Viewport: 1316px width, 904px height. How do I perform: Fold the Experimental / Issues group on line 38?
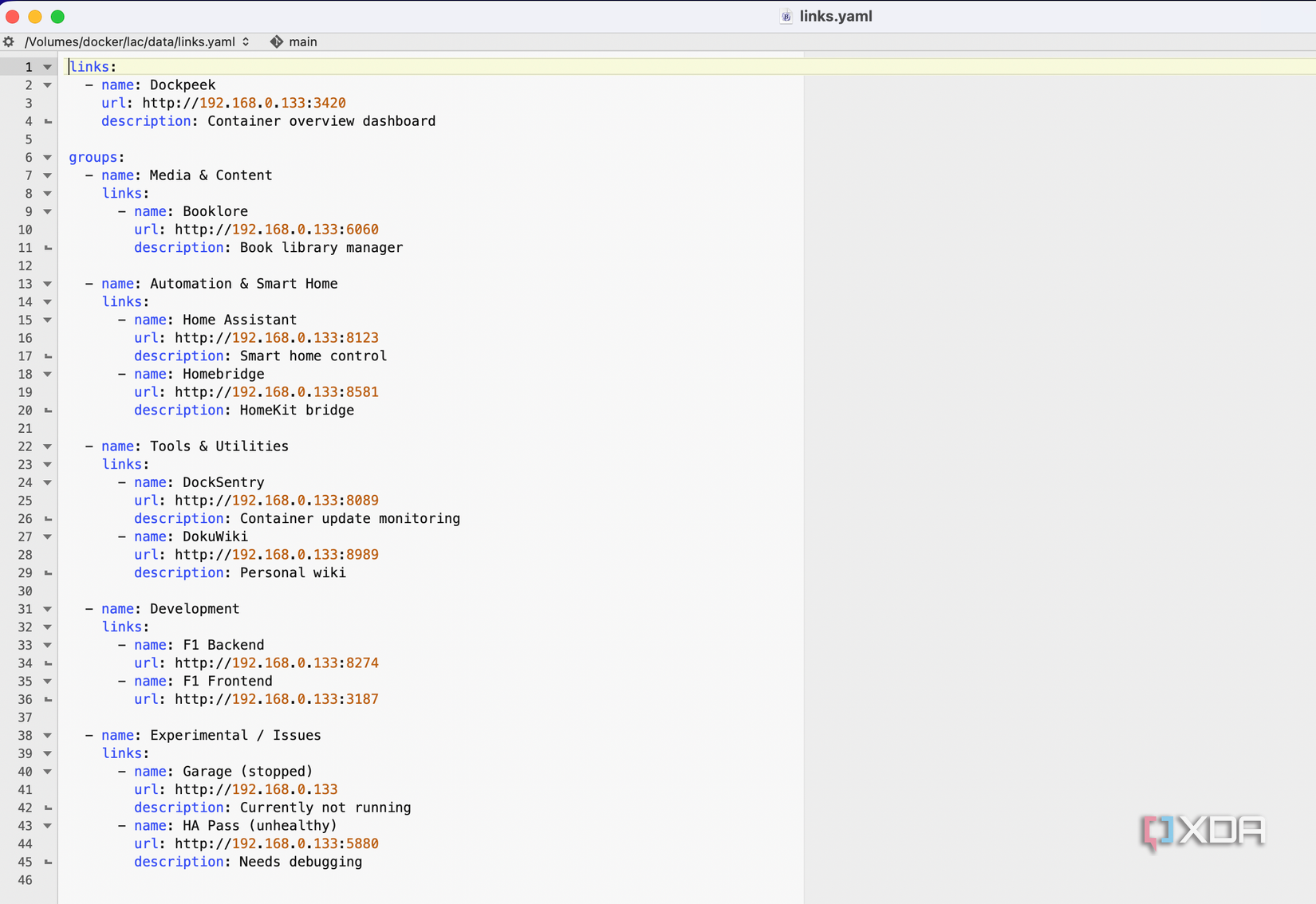(48, 736)
